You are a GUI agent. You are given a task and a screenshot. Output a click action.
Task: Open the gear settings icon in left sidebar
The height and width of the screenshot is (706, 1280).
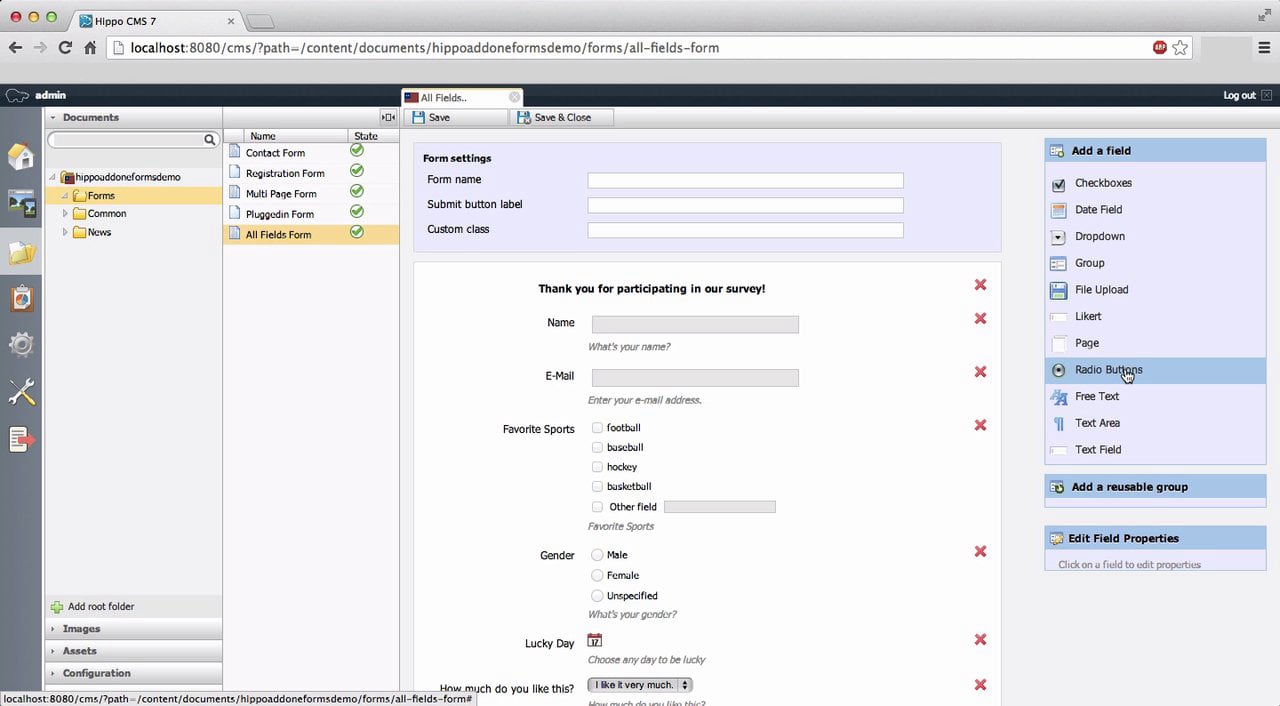21,345
